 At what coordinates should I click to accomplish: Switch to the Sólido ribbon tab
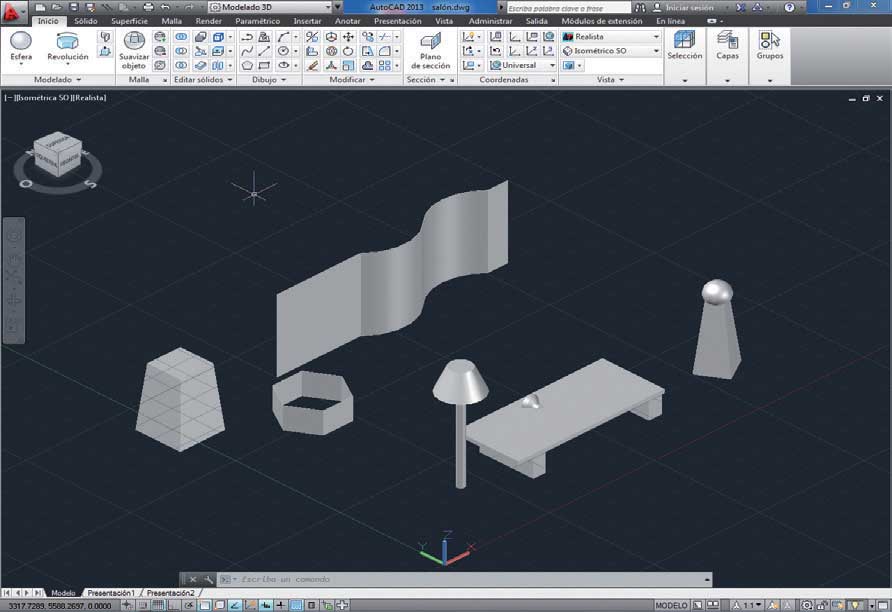[x=86, y=21]
